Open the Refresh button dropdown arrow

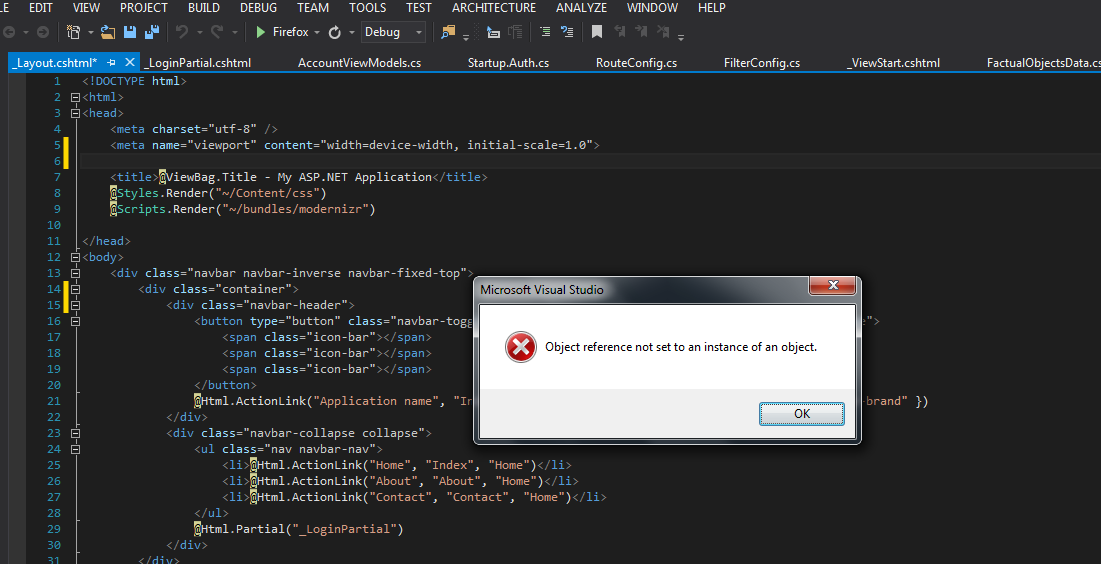tap(351, 32)
